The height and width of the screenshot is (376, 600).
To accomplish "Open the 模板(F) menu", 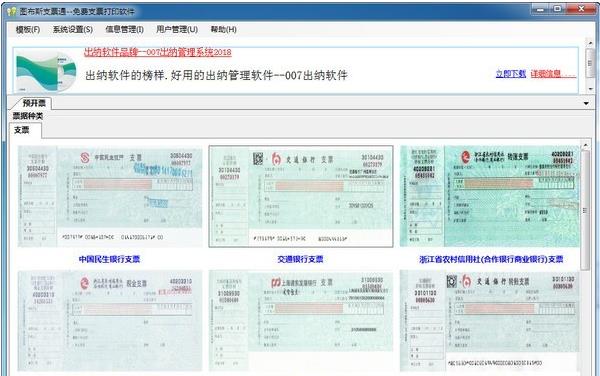I will point(28,29).
